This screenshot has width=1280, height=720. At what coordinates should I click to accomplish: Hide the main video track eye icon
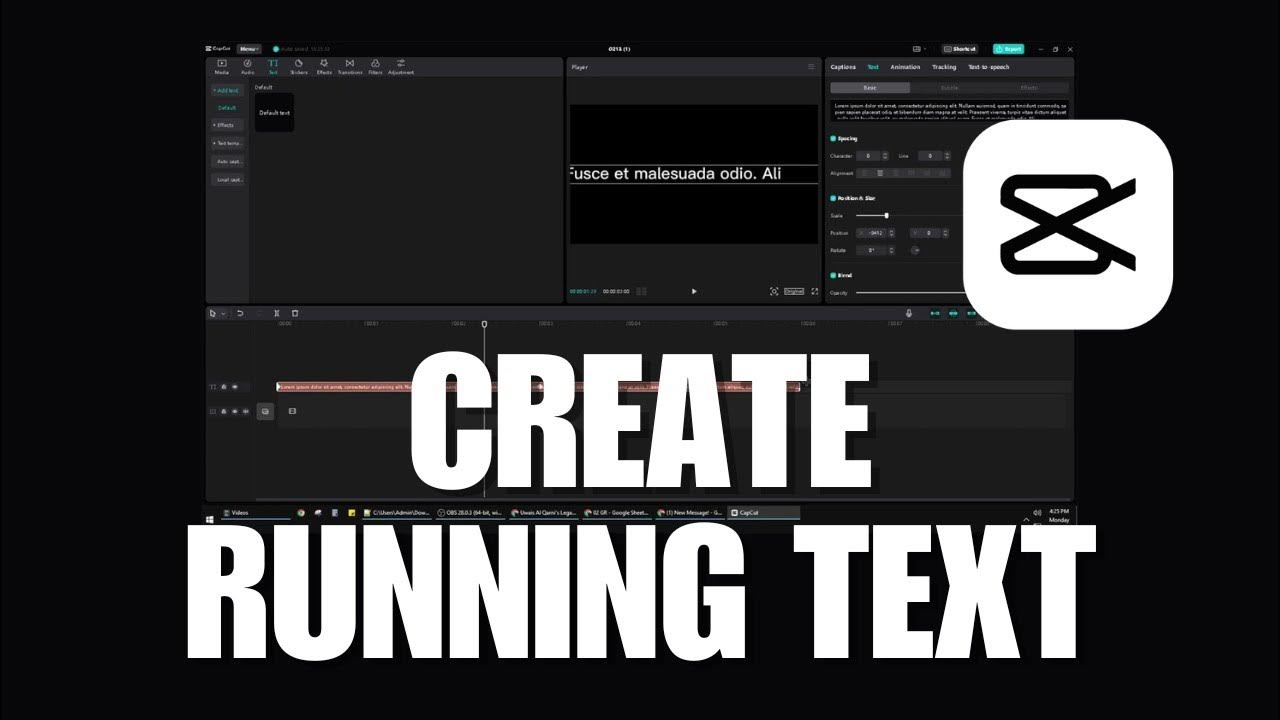[x=235, y=411]
